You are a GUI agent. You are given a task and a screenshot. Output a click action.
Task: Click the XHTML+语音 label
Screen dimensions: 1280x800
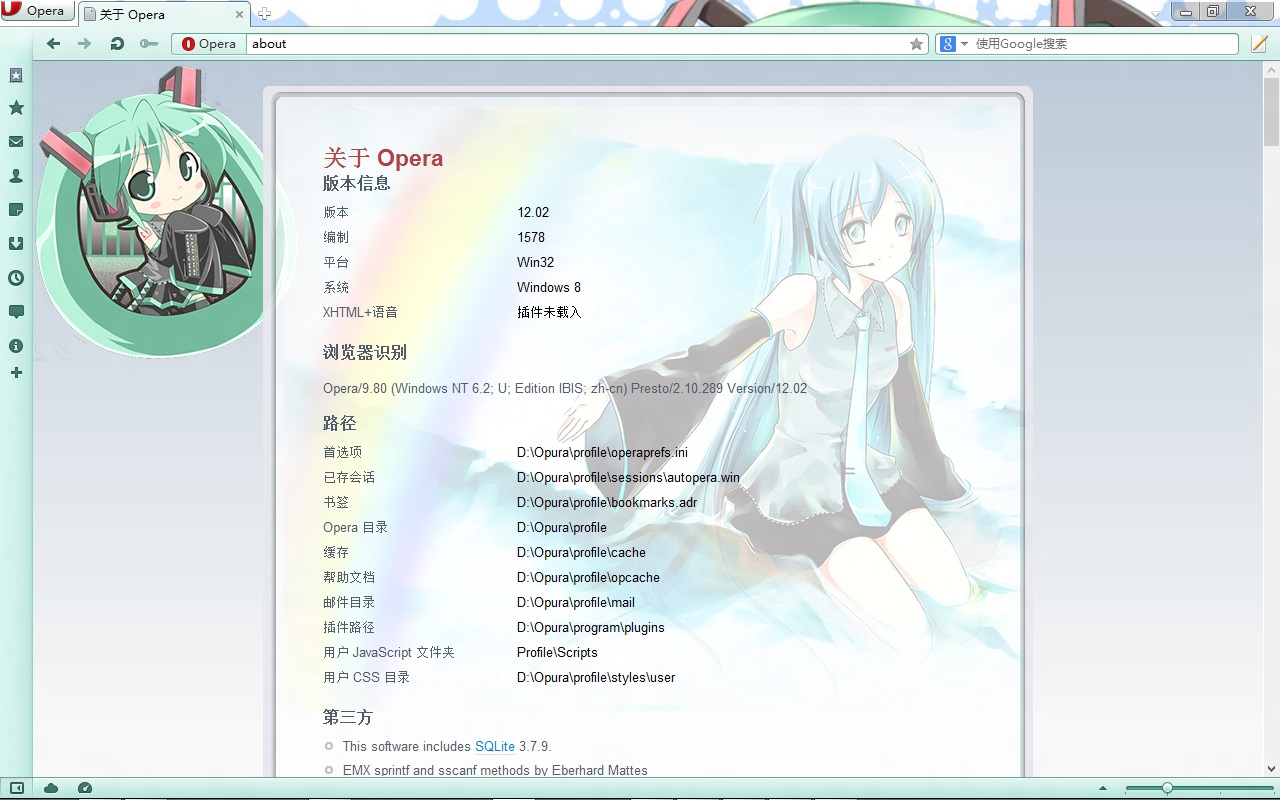coord(360,312)
